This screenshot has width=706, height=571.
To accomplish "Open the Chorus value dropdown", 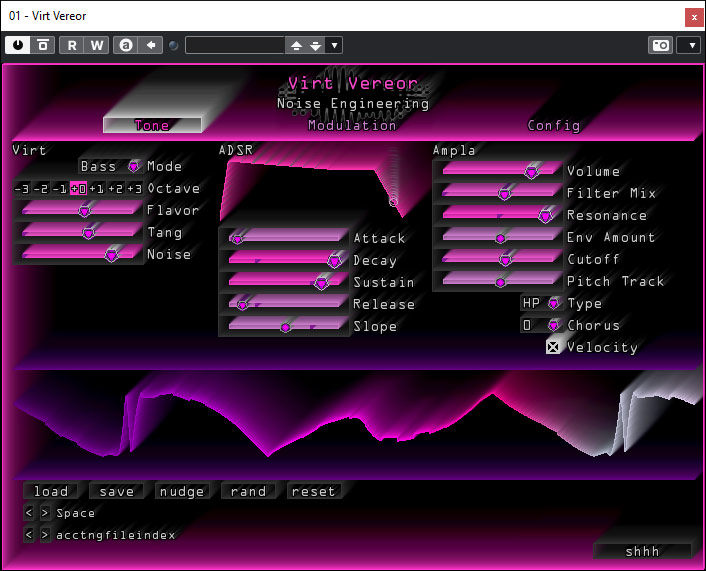I will click(x=554, y=325).
